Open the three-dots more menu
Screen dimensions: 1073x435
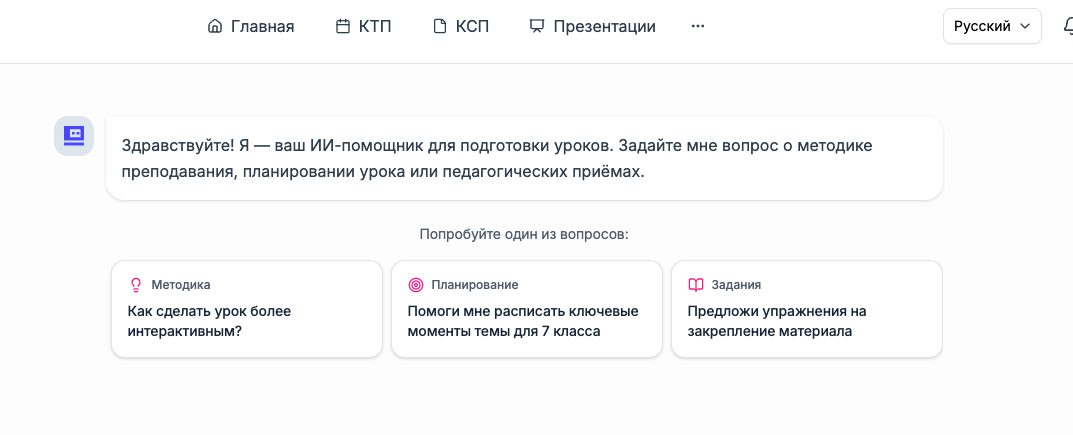tap(698, 27)
